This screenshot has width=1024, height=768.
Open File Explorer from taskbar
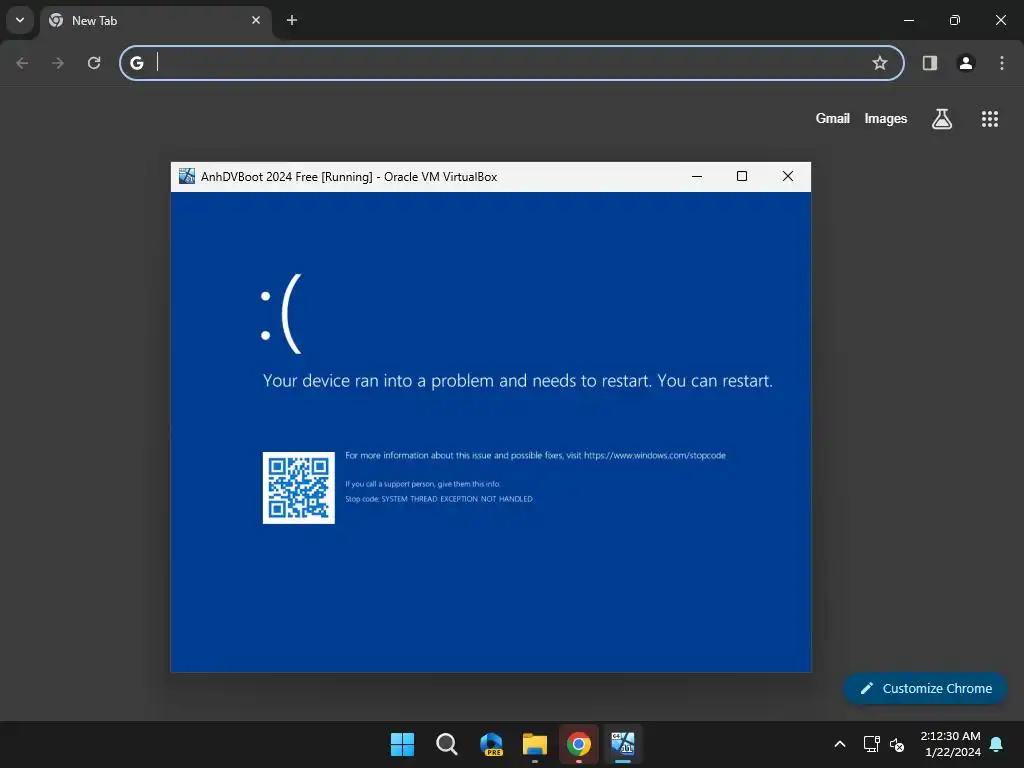[535, 744]
